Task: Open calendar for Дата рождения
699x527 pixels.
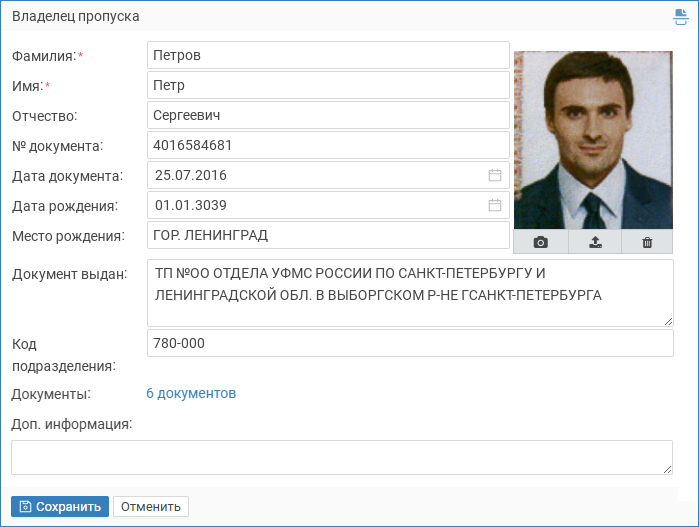Action: click(x=495, y=205)
